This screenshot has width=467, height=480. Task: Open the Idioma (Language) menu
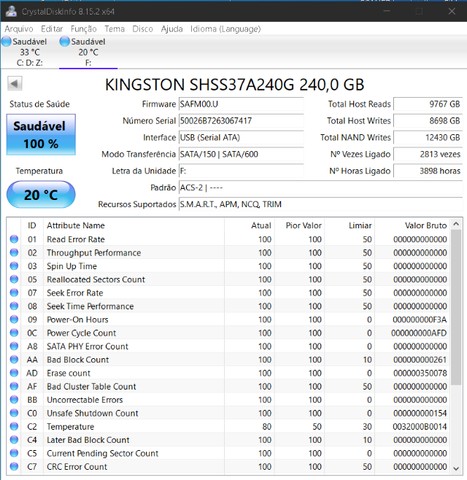click(226, 29)
